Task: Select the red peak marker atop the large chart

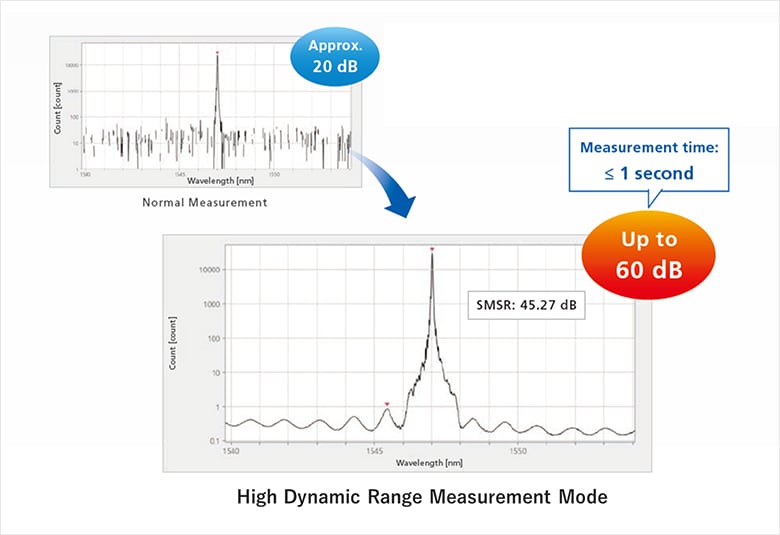Action: [431, 248]
